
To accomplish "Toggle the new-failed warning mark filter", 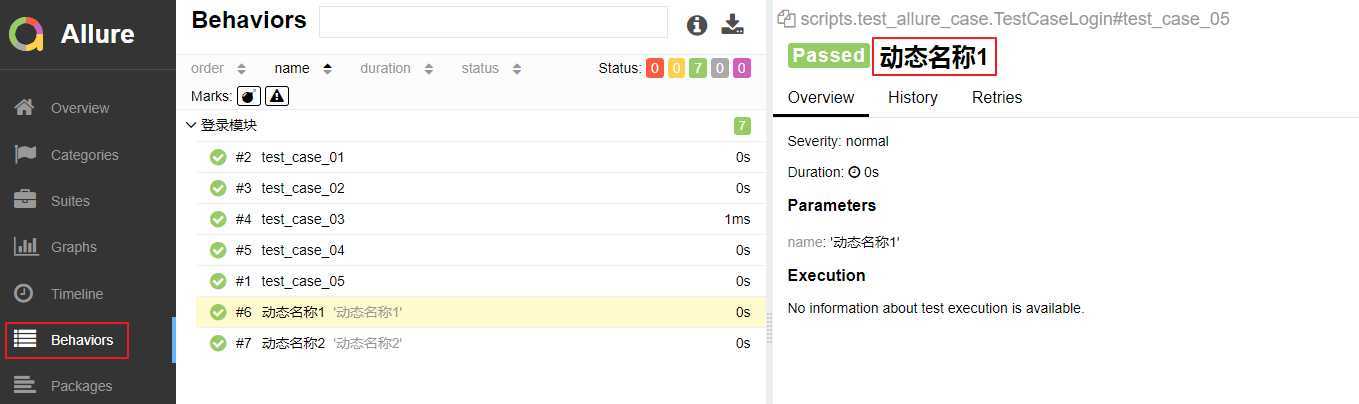I will [277, 96].
